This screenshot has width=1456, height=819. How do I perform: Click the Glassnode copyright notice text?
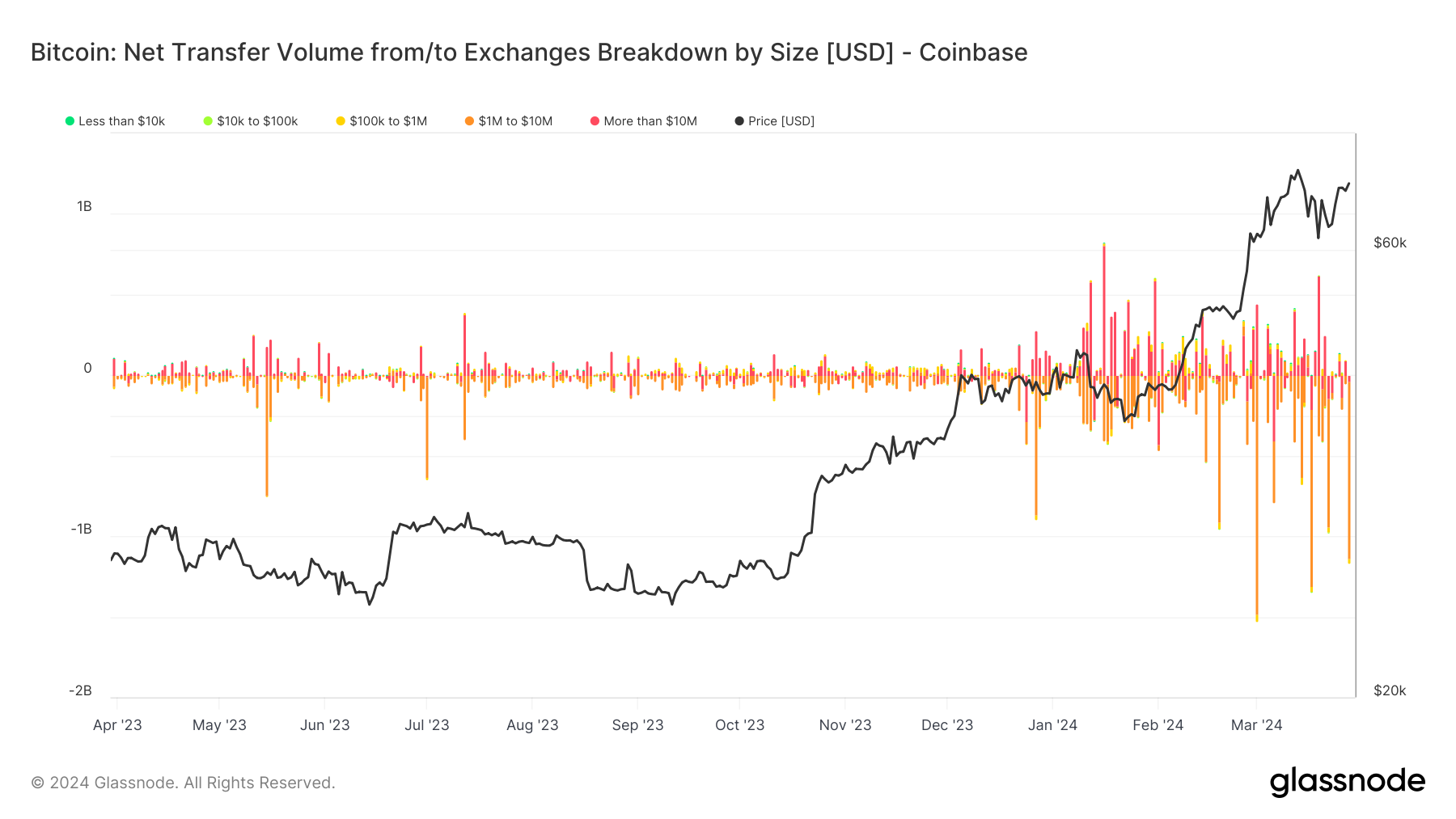(183, 783)
